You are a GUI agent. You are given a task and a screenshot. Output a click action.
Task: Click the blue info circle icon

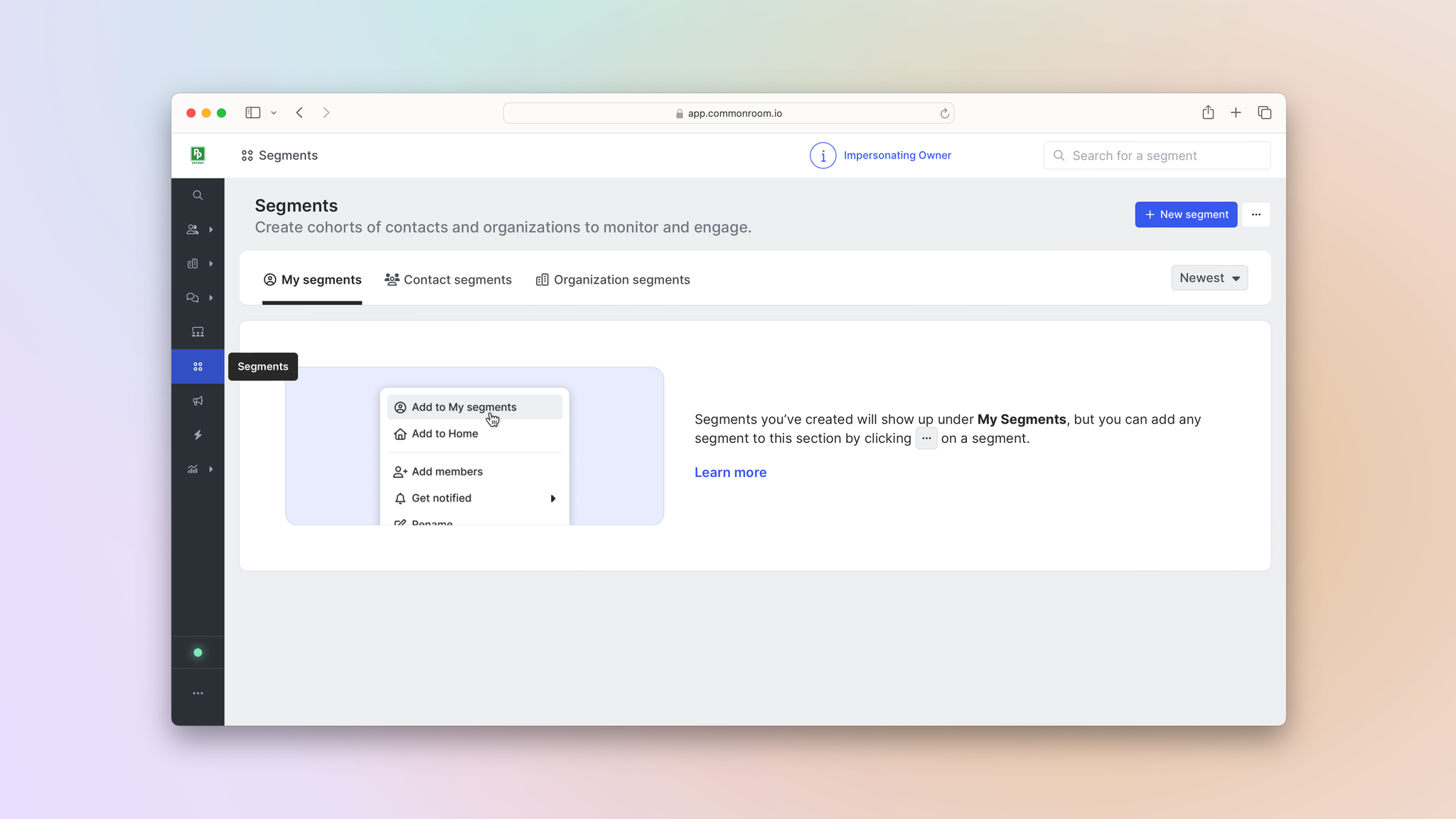[823, 156]
